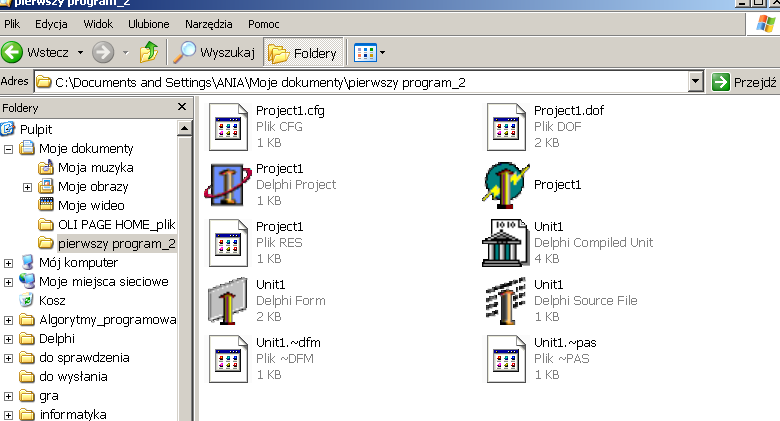Expand the Moje miejsca sieciowe node
Image resolution: width=780 pixels, height=421 pixels.
8,282
